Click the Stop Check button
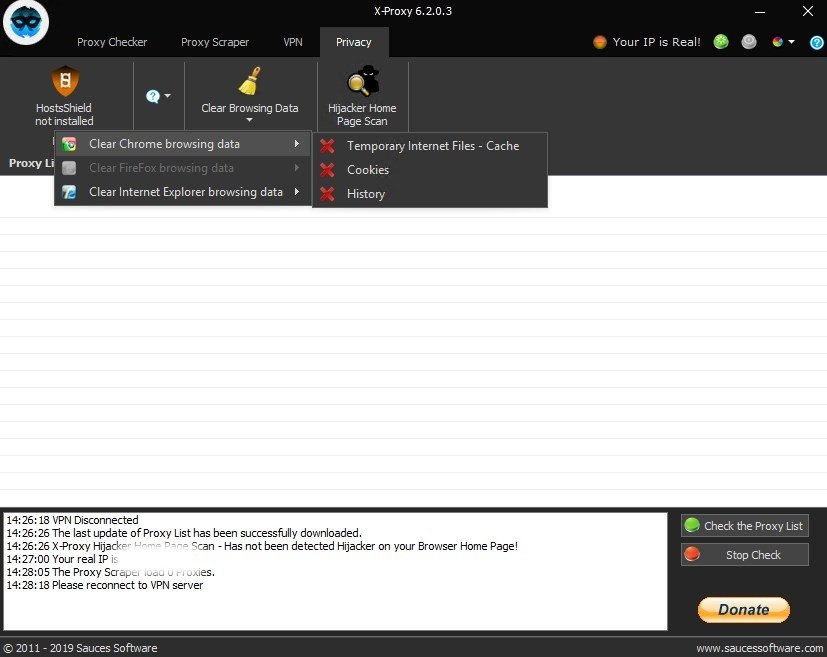This screenshot has width=827, height=657. click(x=744, y=555)
